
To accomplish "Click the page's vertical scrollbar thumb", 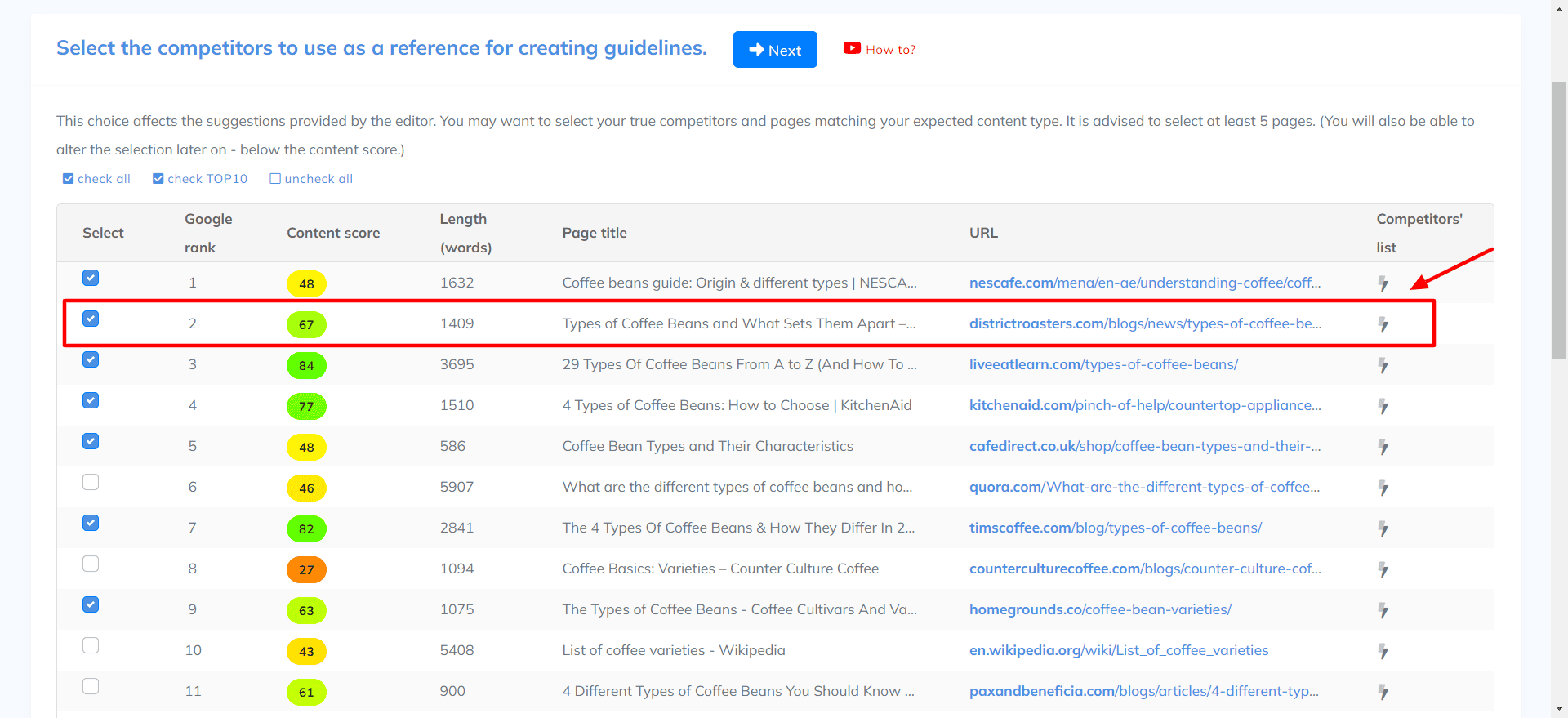I will [x=1559, y=221].
